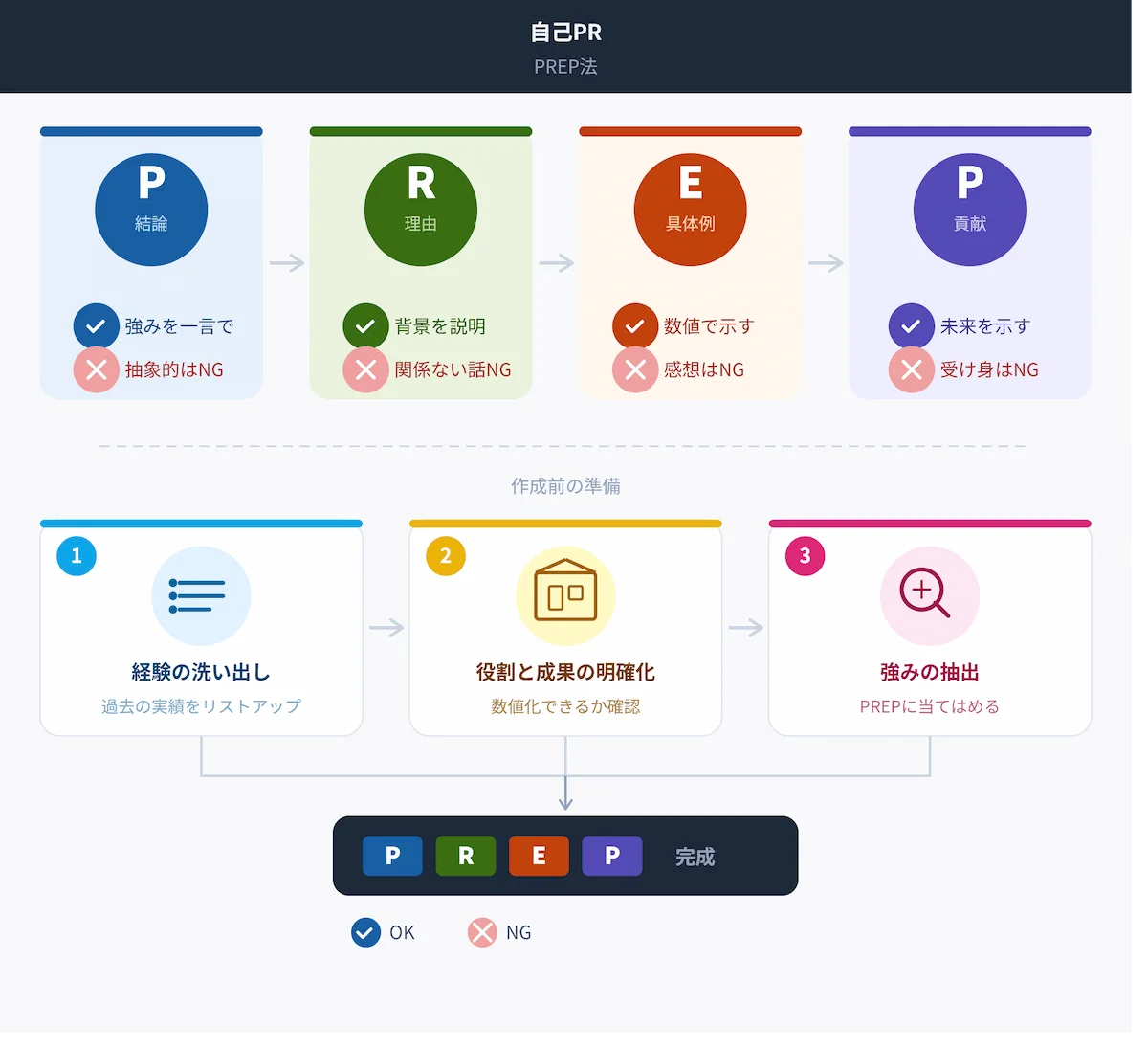Image resolution: width=1148 pixels, height=1049 pixels.
Task: Click the green R tile in the 完成 bar
Action: click(x=466, y=856)
